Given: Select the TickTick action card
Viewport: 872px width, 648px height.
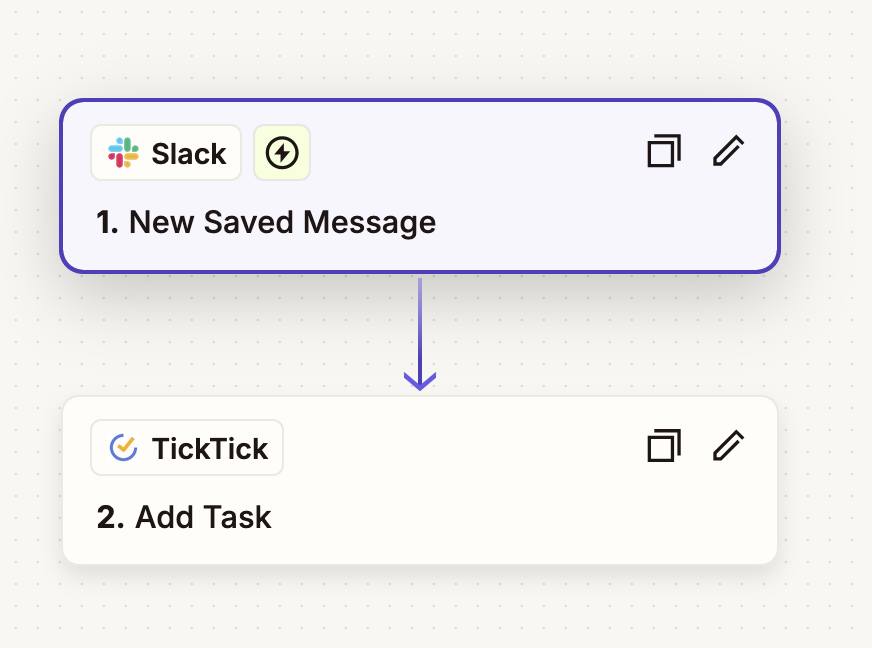Looking at the screenshot, I should coord(420,481).
